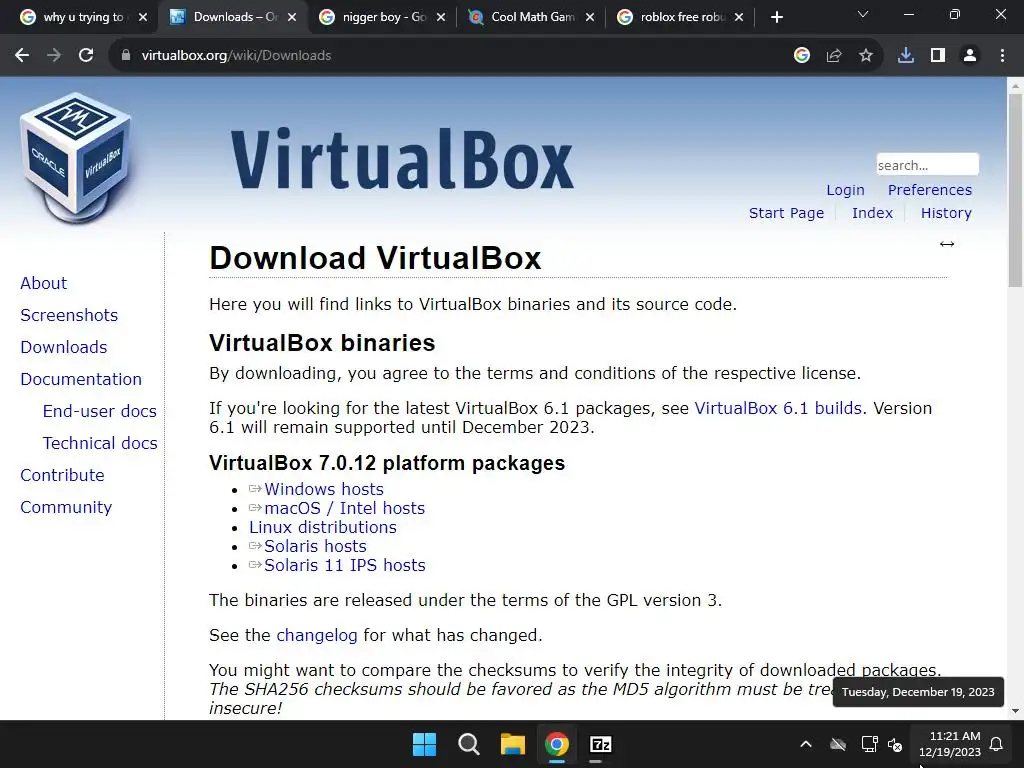The height and width of the screenshot is (768, 1024).
Task: Click the Google icon in address bar
Action: [802, 56]
